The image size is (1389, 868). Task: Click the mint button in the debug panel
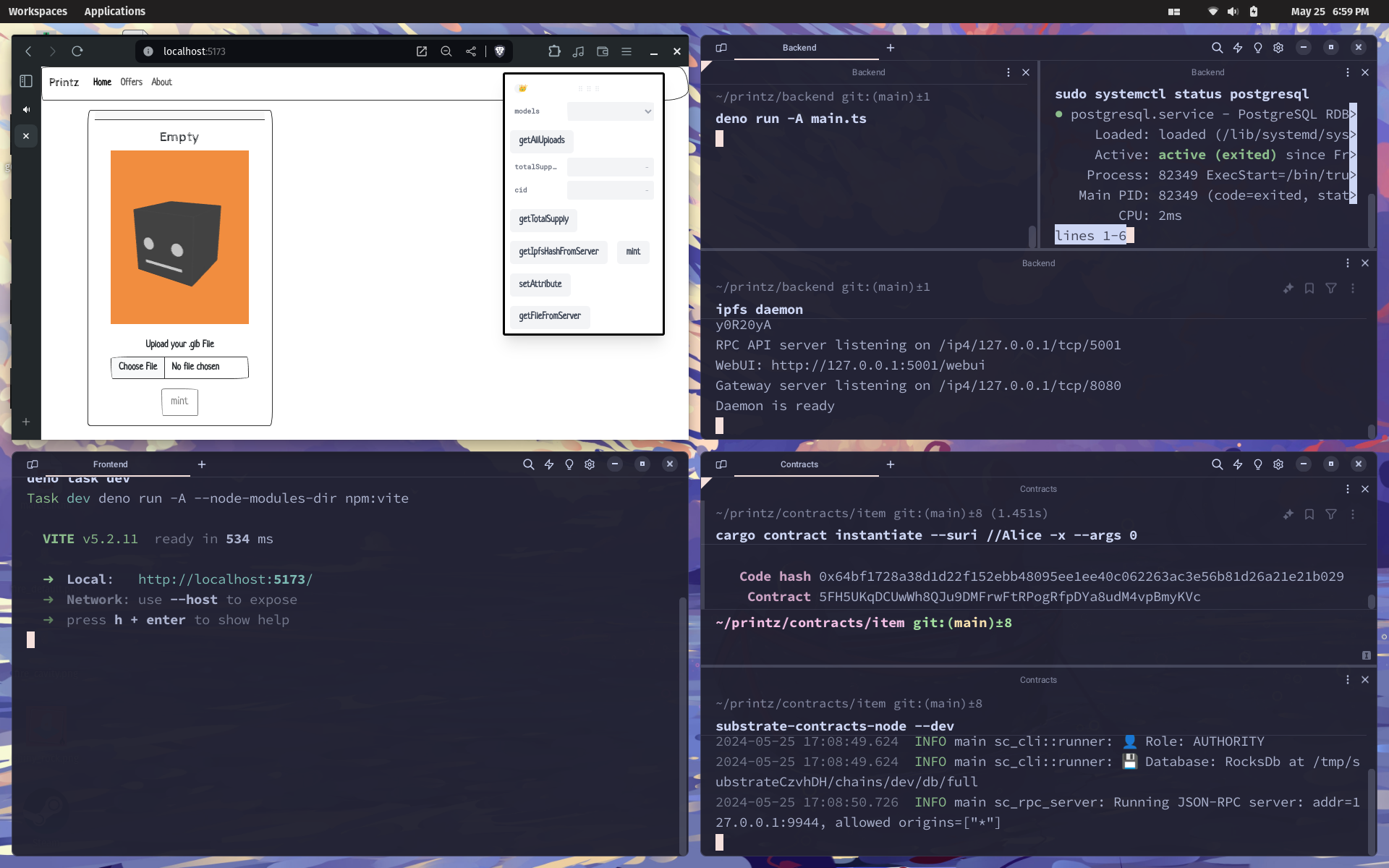click(x=633, y=252)
